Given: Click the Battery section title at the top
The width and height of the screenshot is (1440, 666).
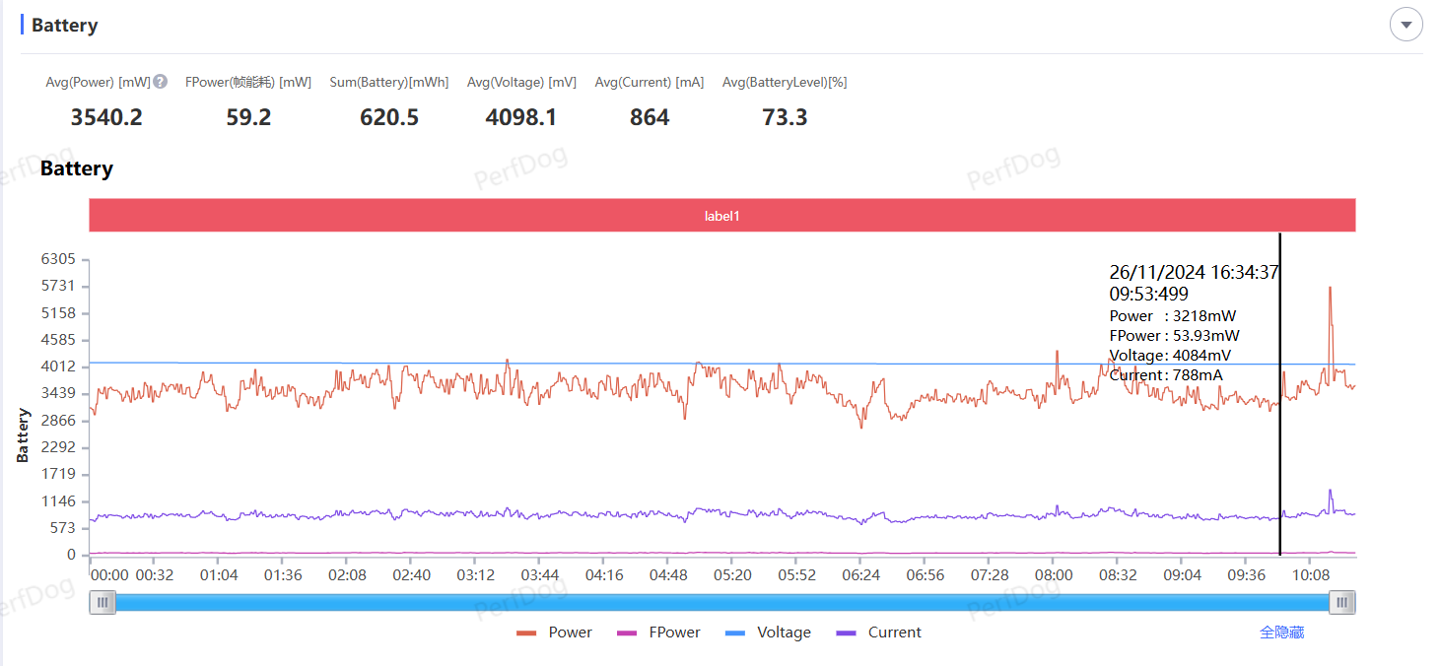Looking at the screenshot, I should [64, 25].
